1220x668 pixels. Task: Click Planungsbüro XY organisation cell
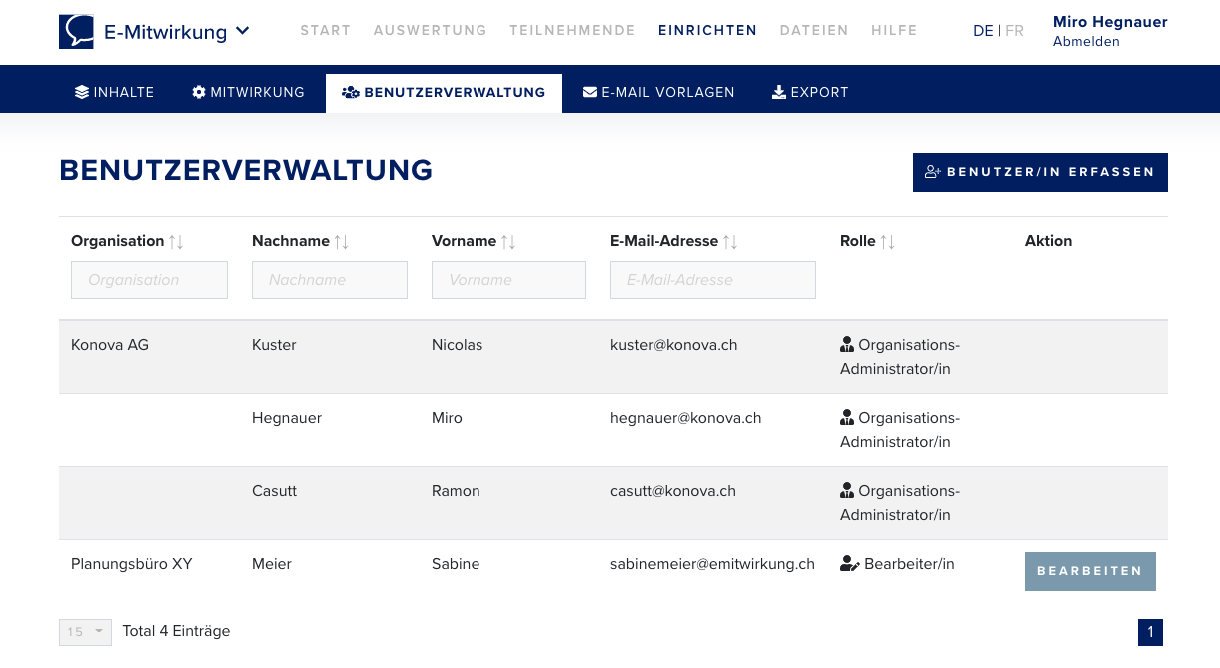[x=132, y=564]
